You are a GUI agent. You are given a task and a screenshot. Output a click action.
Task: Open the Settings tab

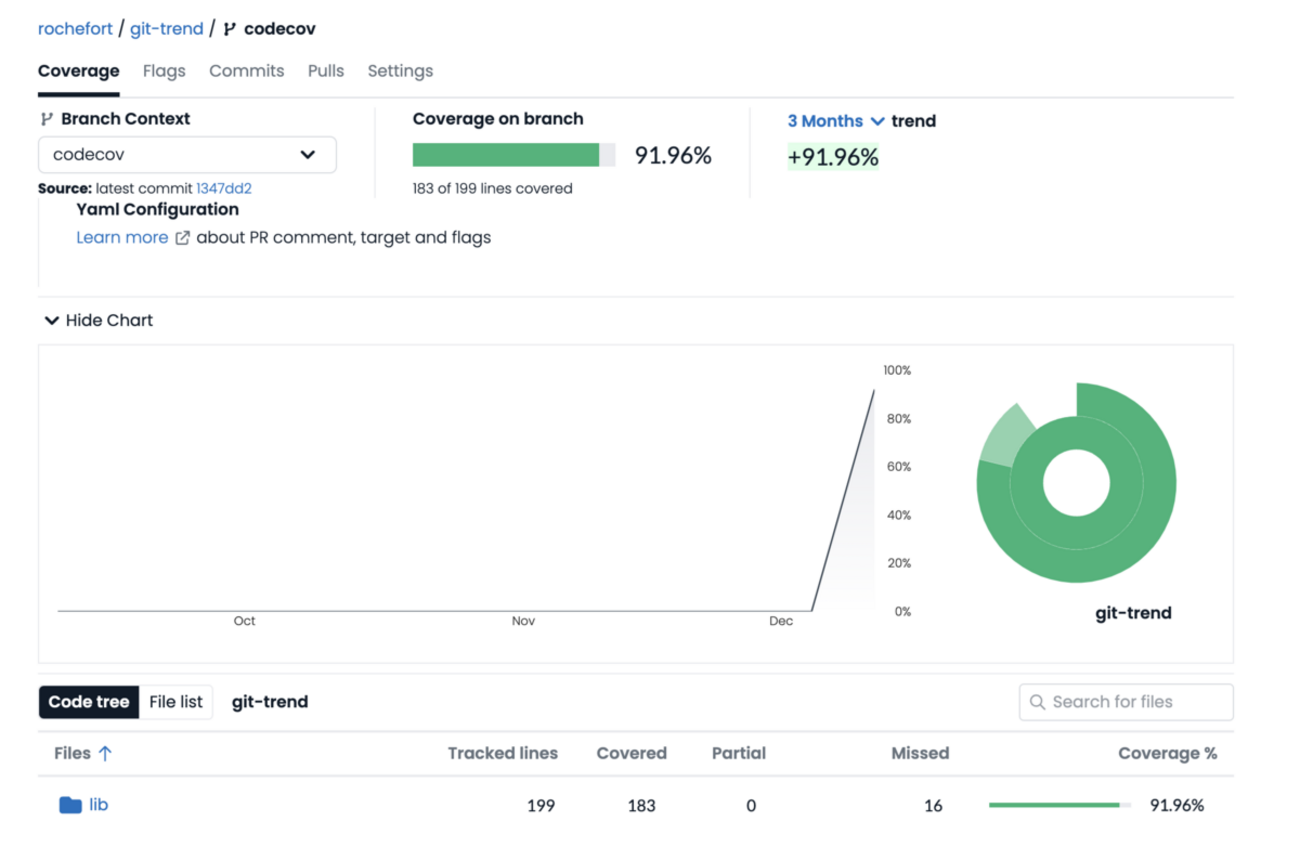point(400,71)
